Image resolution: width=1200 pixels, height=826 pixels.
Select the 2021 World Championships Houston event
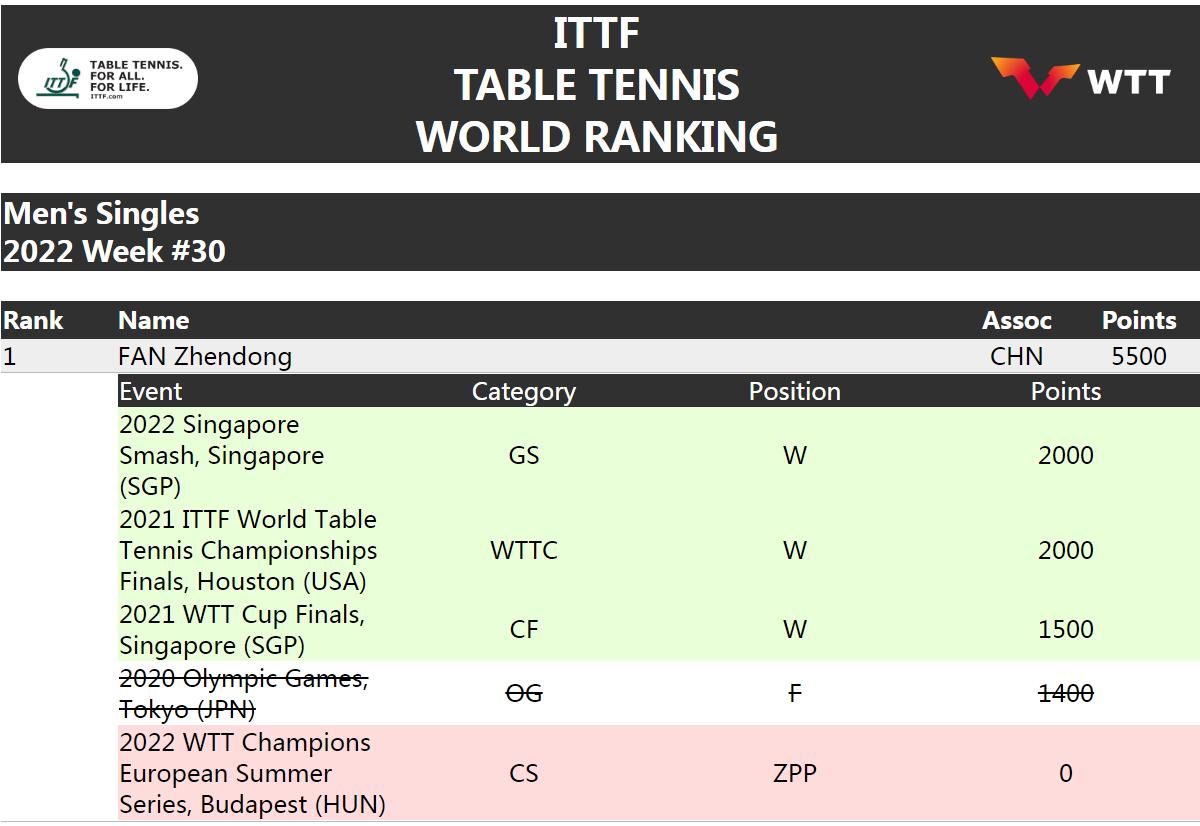(x=248, y=550)
